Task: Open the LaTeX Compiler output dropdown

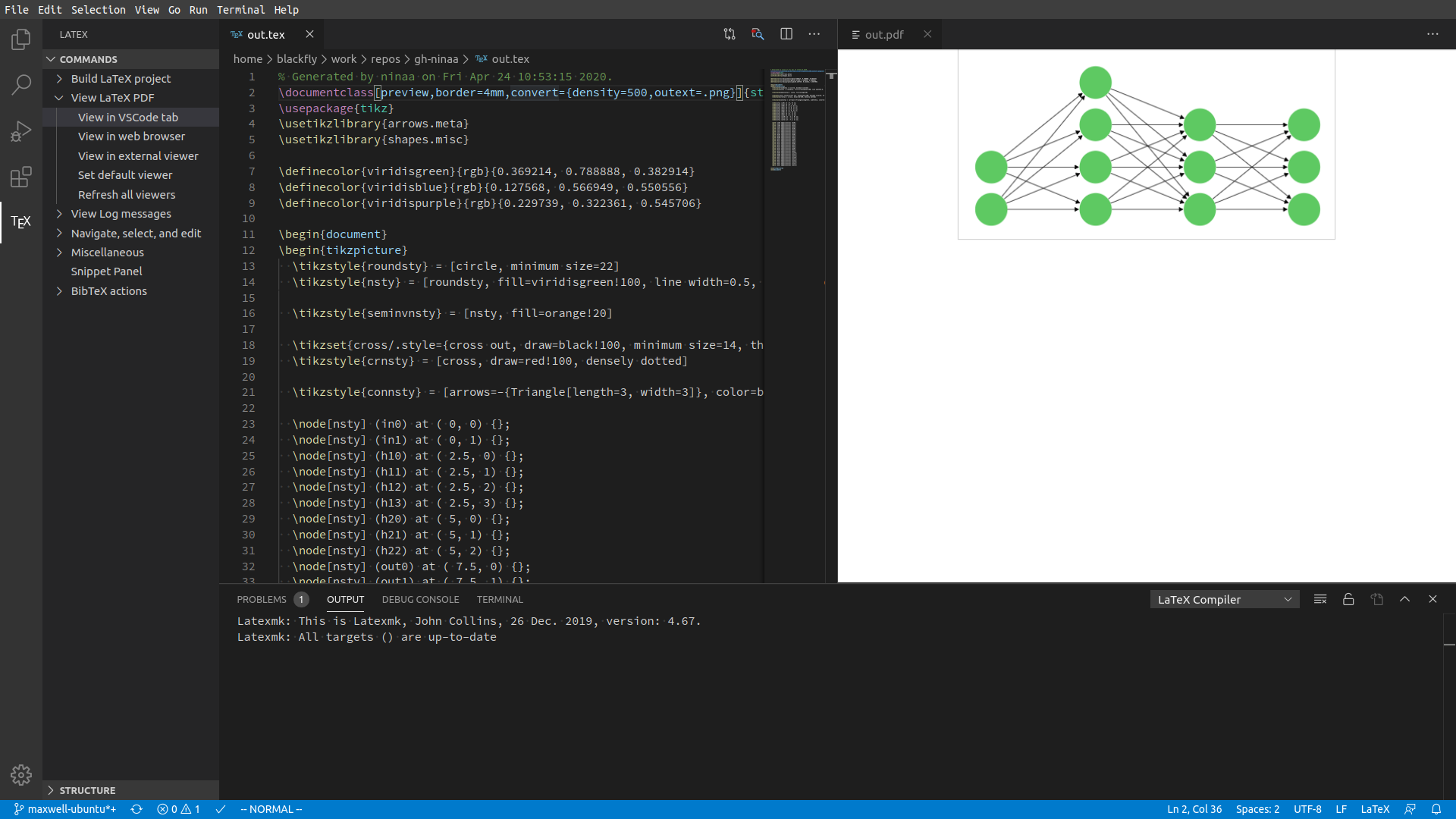Action: coord(1224,599)
